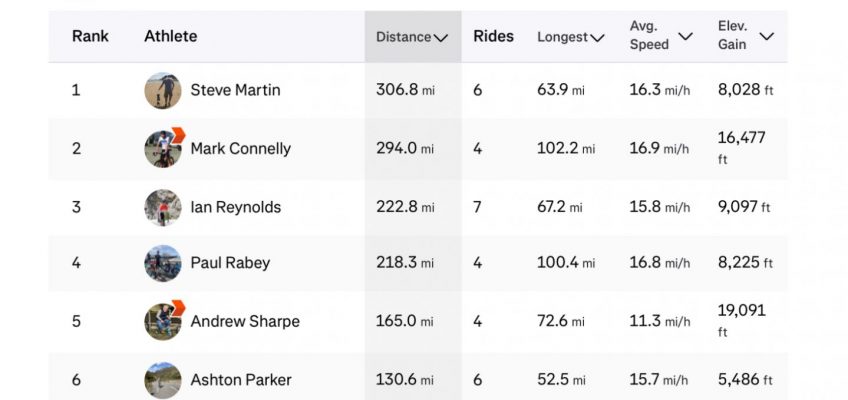Click Avg. Speed sort arrow
Image resolution: width=848 pixels, height=400 pixels.
[x=685, y=36]
